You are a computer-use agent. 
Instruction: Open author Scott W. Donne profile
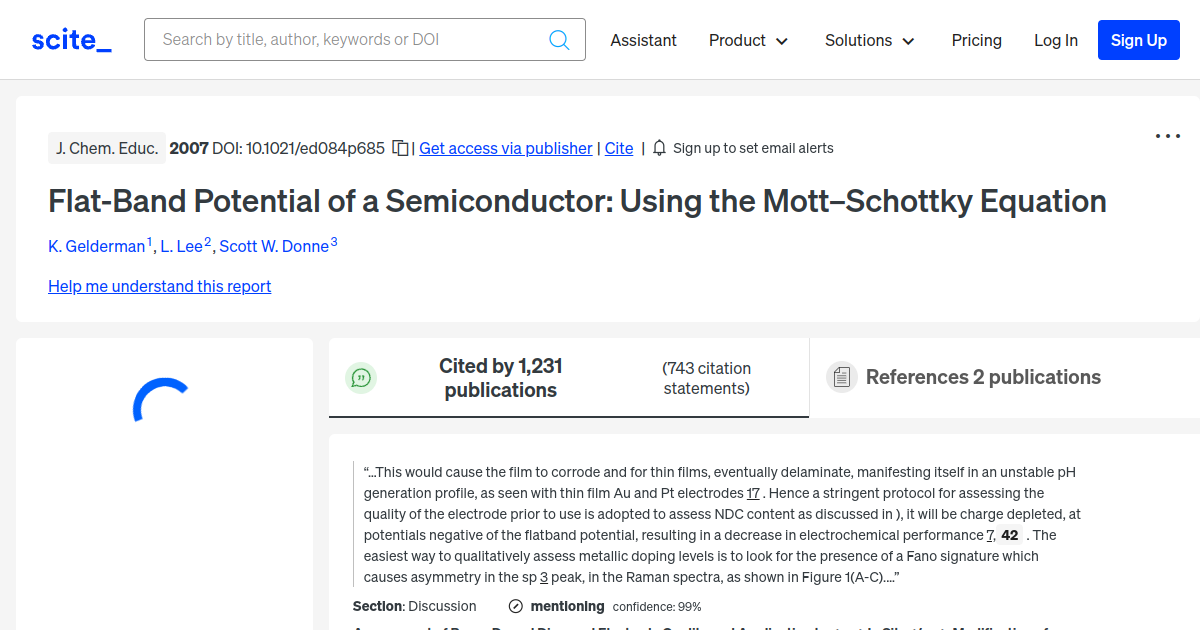pyautogui.click(x=273, y=246)
